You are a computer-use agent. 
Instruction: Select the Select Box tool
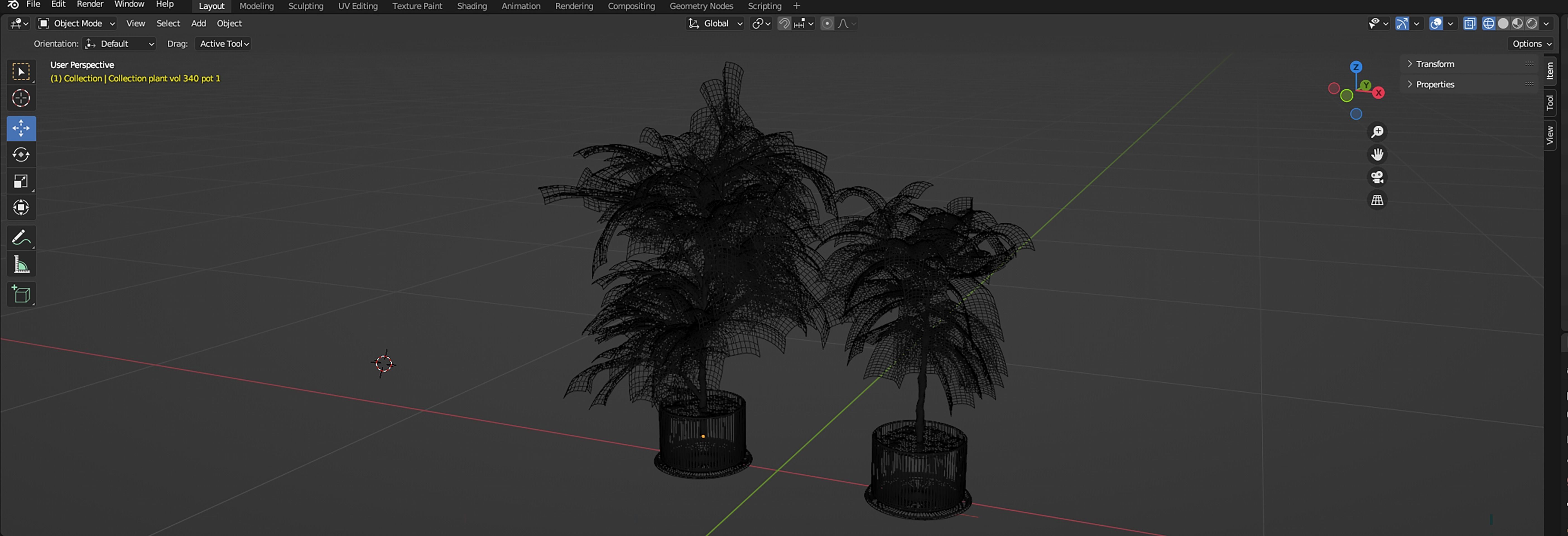(x=21, y=72)
